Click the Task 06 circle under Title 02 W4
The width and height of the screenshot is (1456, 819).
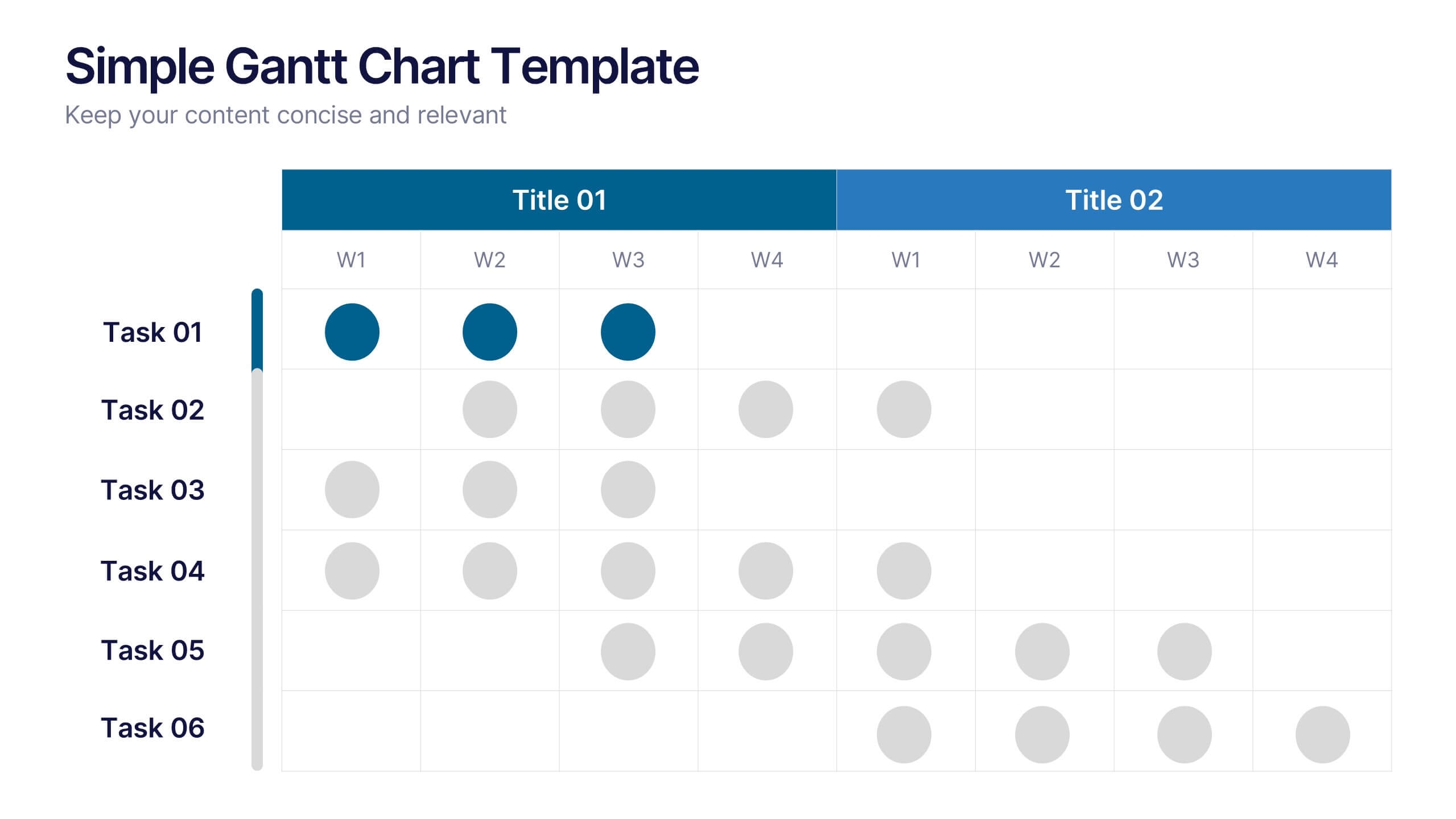tap(1322, 735)
